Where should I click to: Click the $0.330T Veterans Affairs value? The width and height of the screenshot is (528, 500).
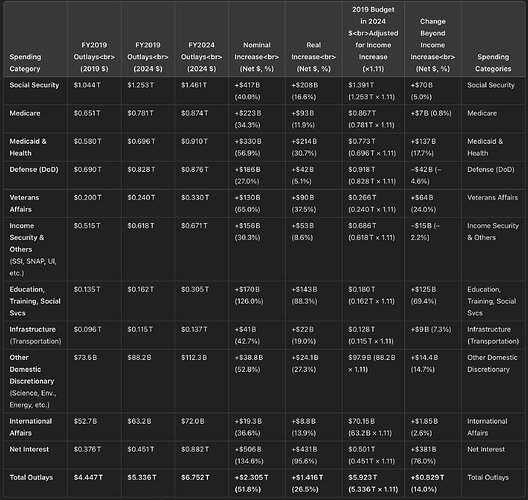pyautogui.click(x=195, y=198)
